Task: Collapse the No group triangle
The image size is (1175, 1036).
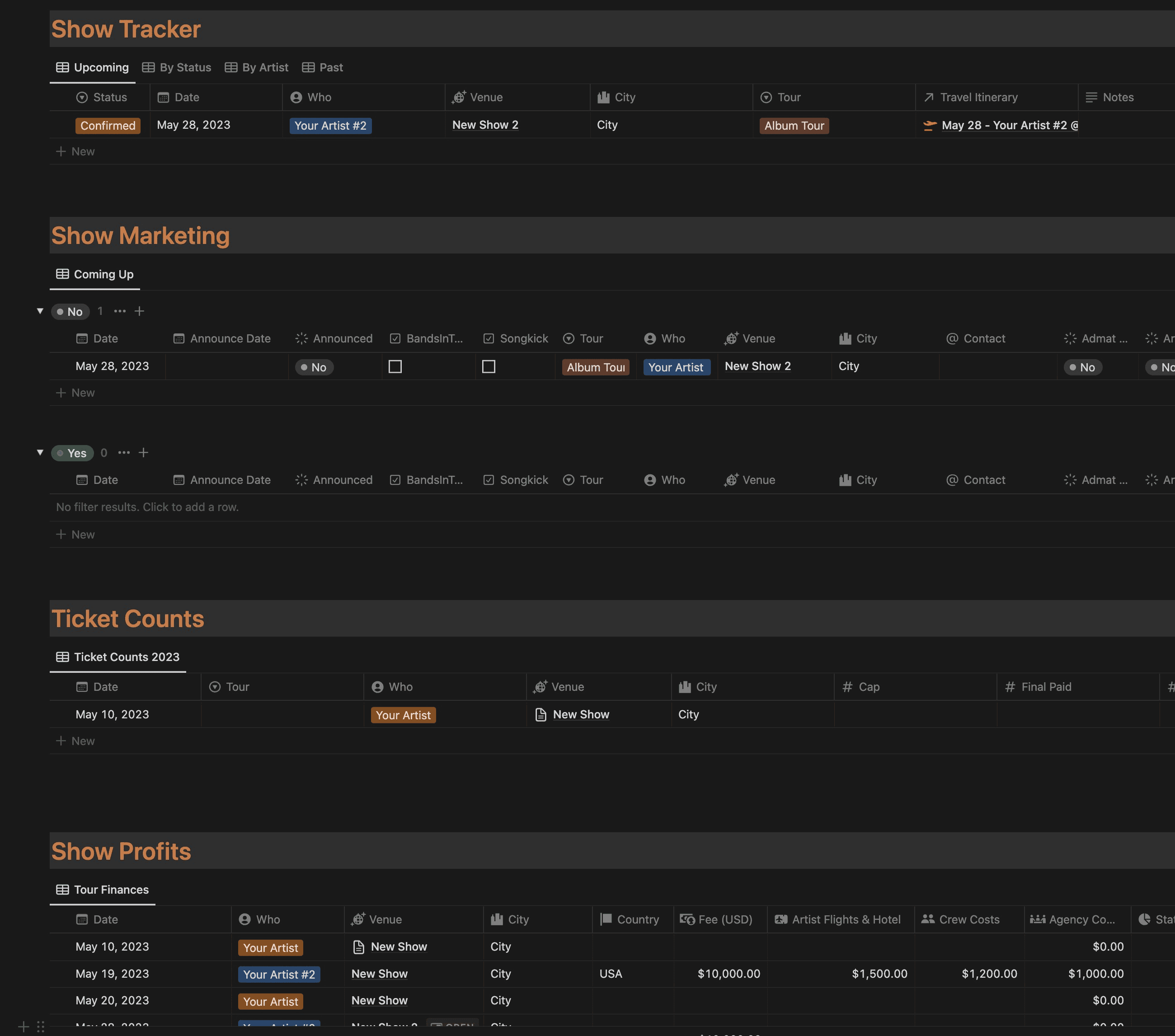Action: tap(40, 311)
